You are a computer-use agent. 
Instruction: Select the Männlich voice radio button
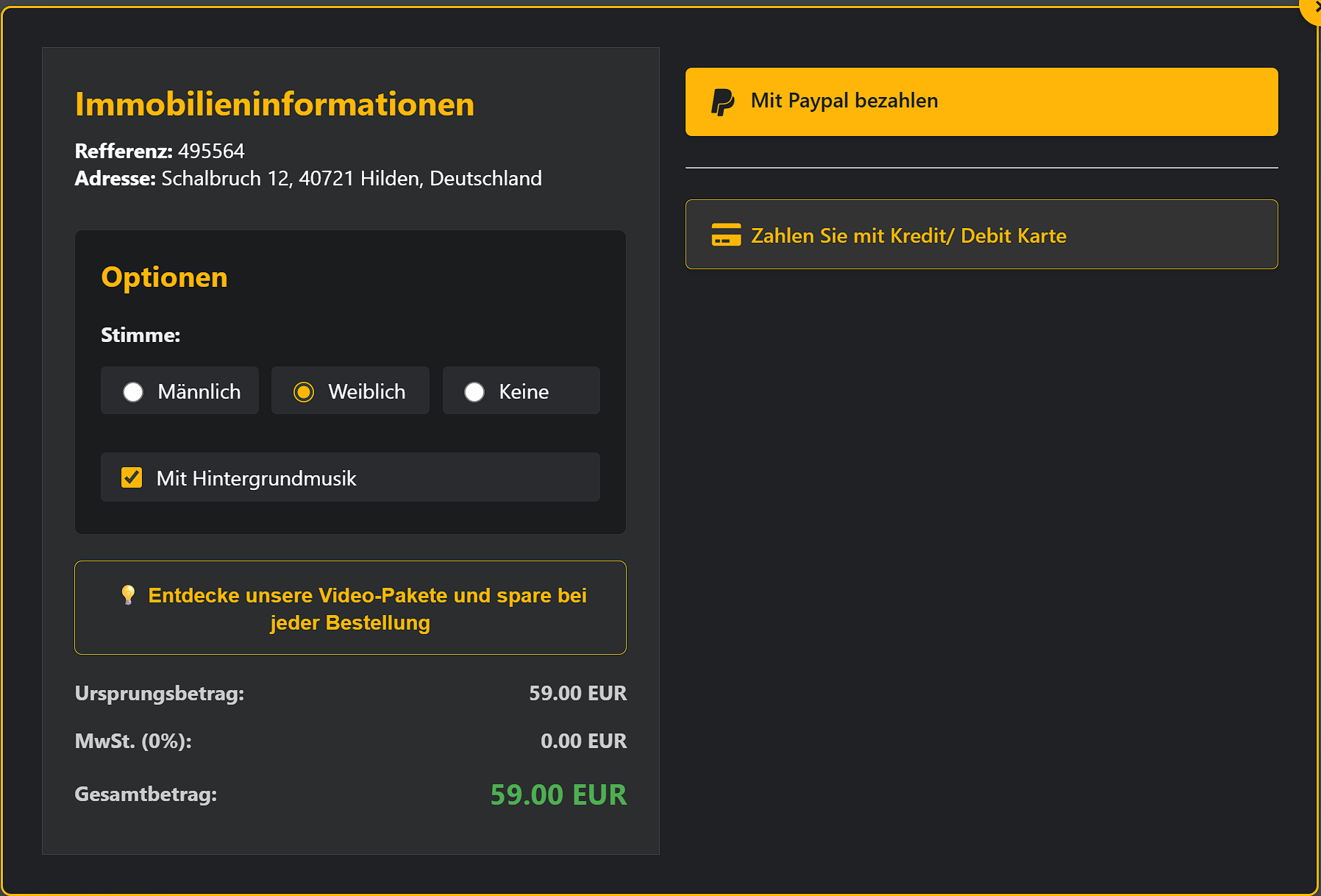point(133,392)
